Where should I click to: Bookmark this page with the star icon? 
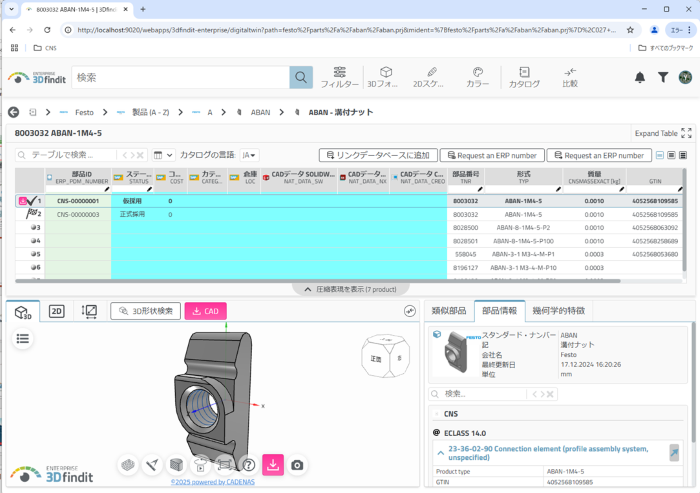pyautogui.click(x=630, y=30)
